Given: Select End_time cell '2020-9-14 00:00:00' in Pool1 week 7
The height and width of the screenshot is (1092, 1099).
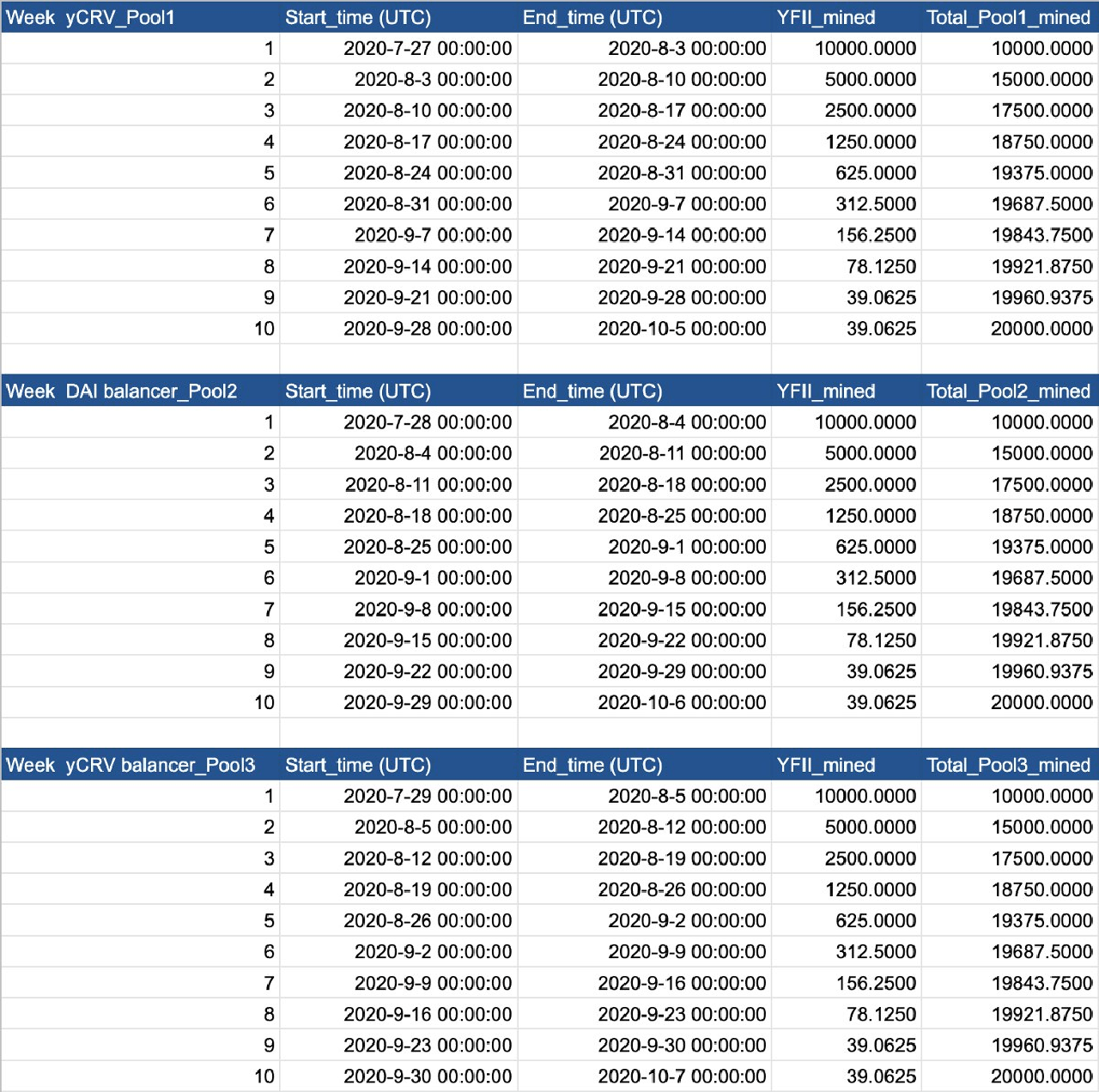Looking at the screenshot, I should coord(644,235).
